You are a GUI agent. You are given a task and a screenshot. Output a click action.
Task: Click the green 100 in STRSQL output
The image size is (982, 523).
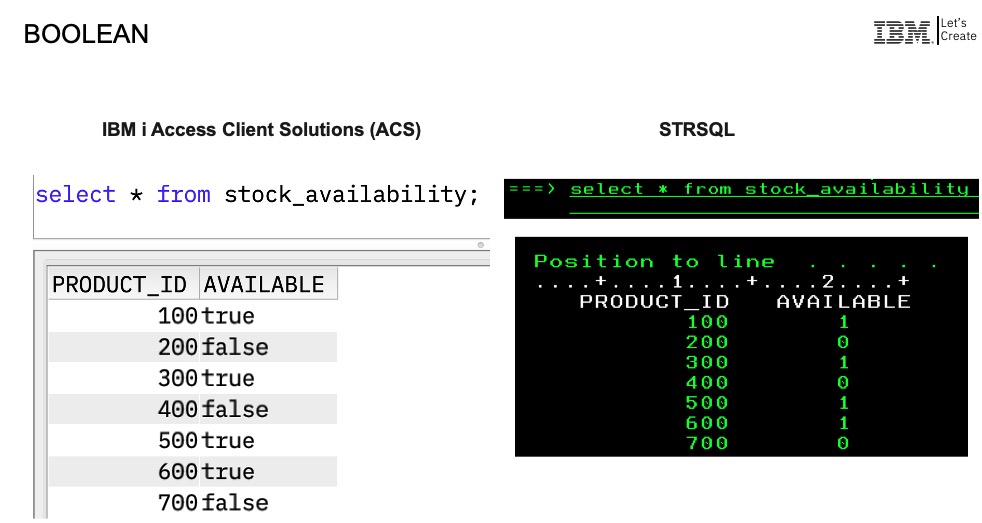pos(708,322)
